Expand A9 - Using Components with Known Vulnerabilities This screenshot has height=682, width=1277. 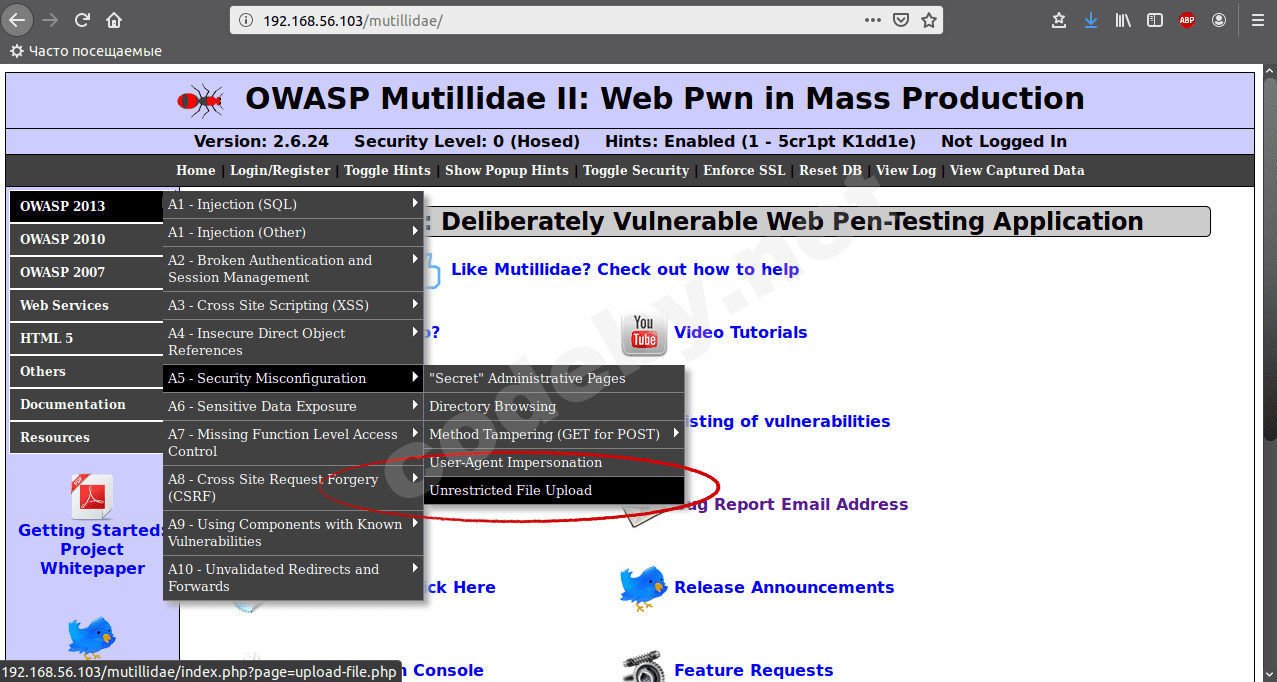coord(294,533)
